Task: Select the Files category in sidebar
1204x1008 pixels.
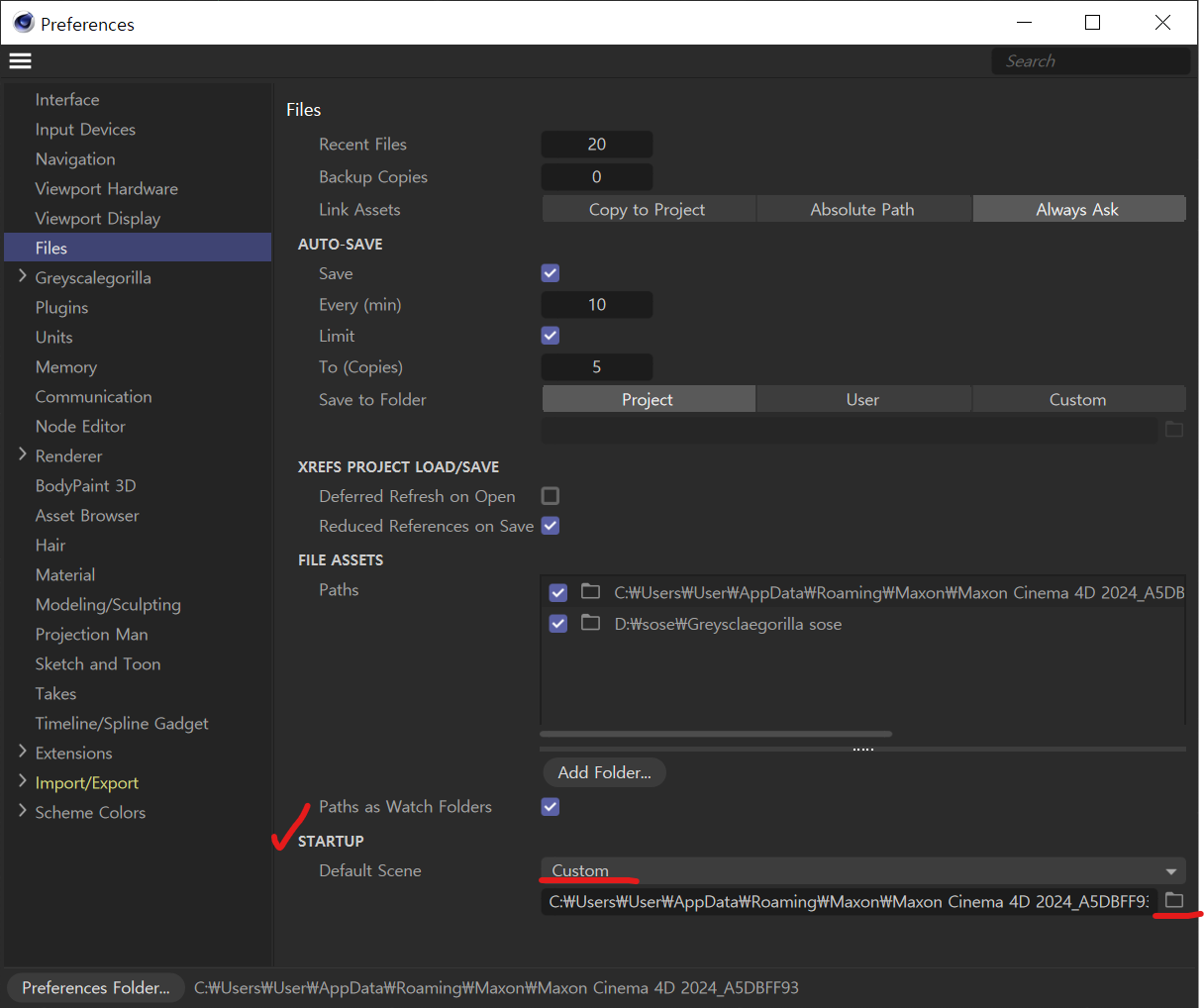Action: coord(138,248)
